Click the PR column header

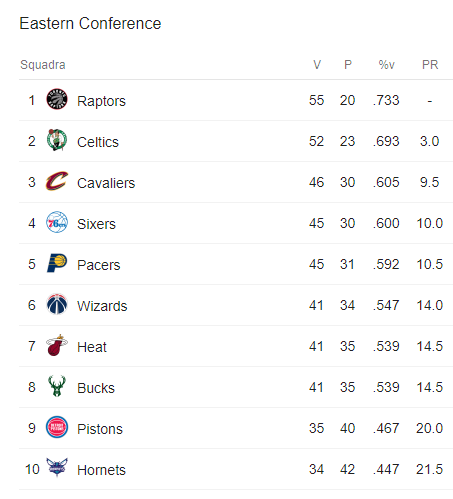click(430, 65)
